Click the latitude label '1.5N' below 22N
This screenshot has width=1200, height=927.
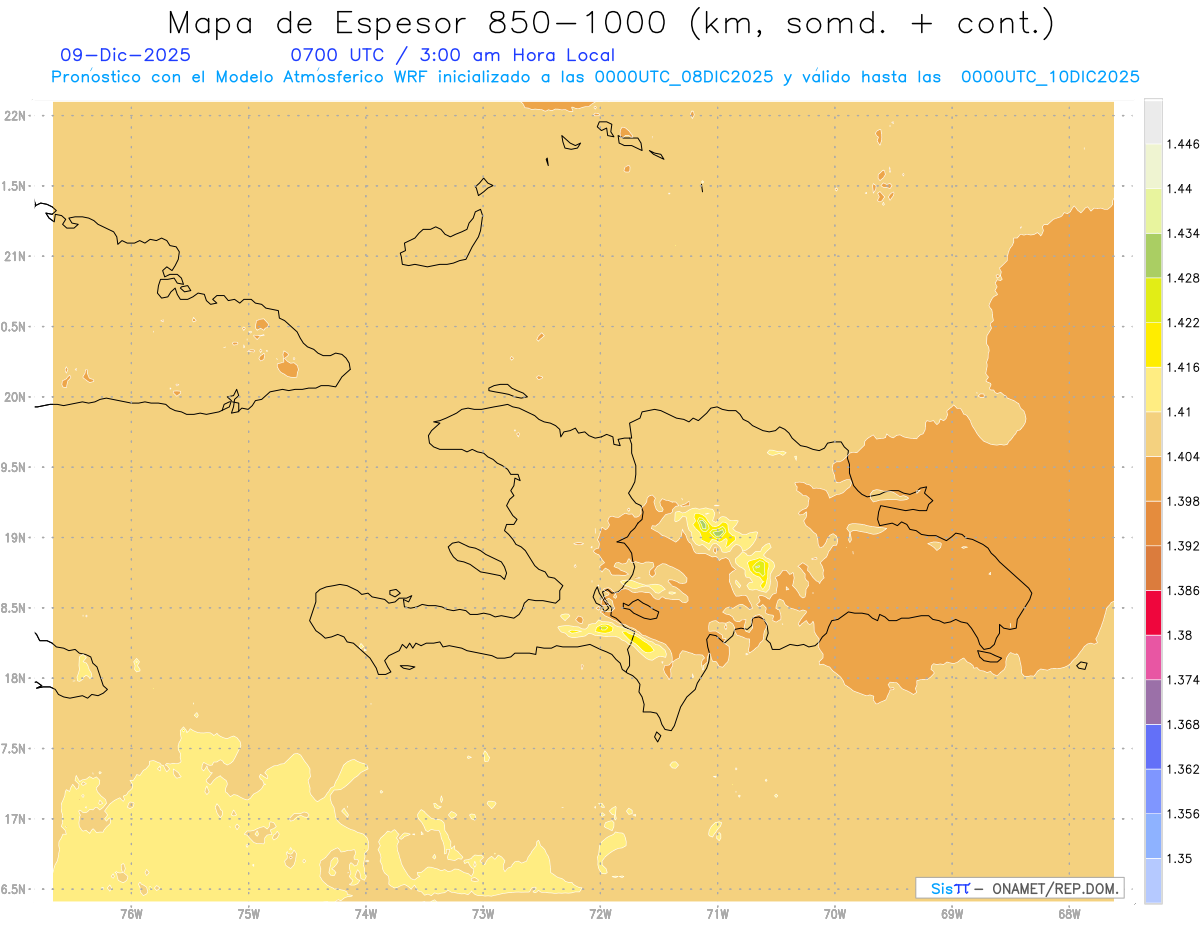pos(15,186)
